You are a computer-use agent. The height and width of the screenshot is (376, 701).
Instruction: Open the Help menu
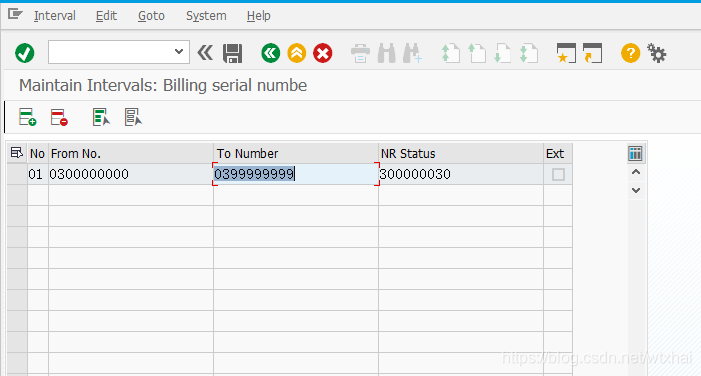(x=258, y=16)
